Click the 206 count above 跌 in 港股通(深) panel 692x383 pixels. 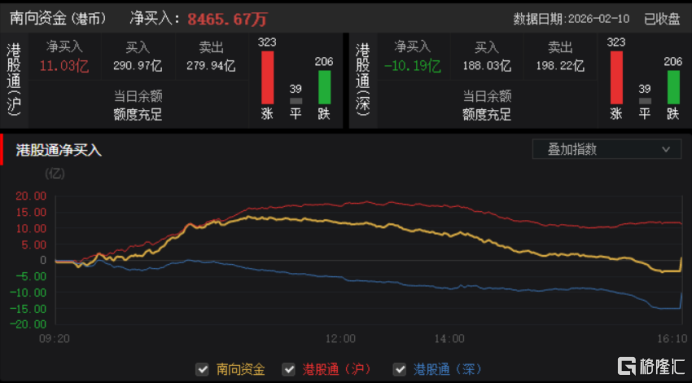click(673, 62)
